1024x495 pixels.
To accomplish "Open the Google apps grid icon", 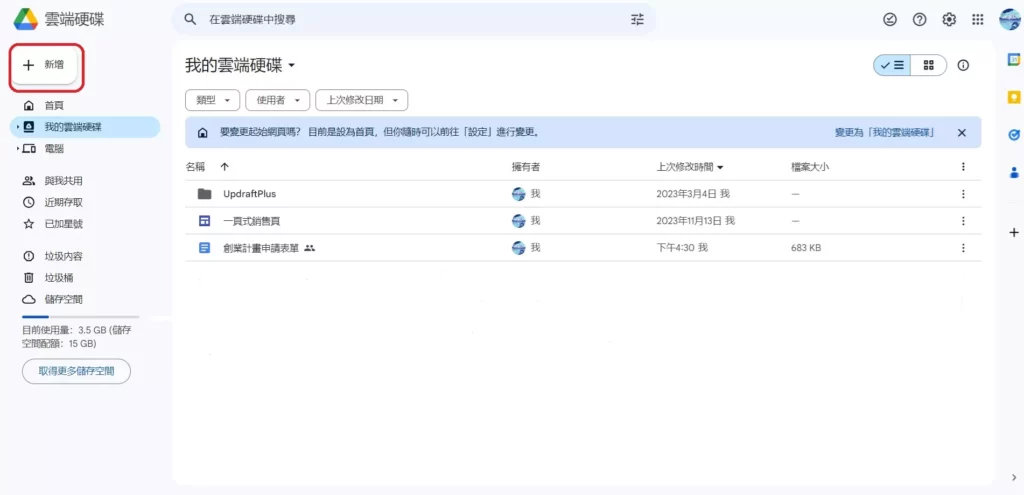I will (978, 20).
